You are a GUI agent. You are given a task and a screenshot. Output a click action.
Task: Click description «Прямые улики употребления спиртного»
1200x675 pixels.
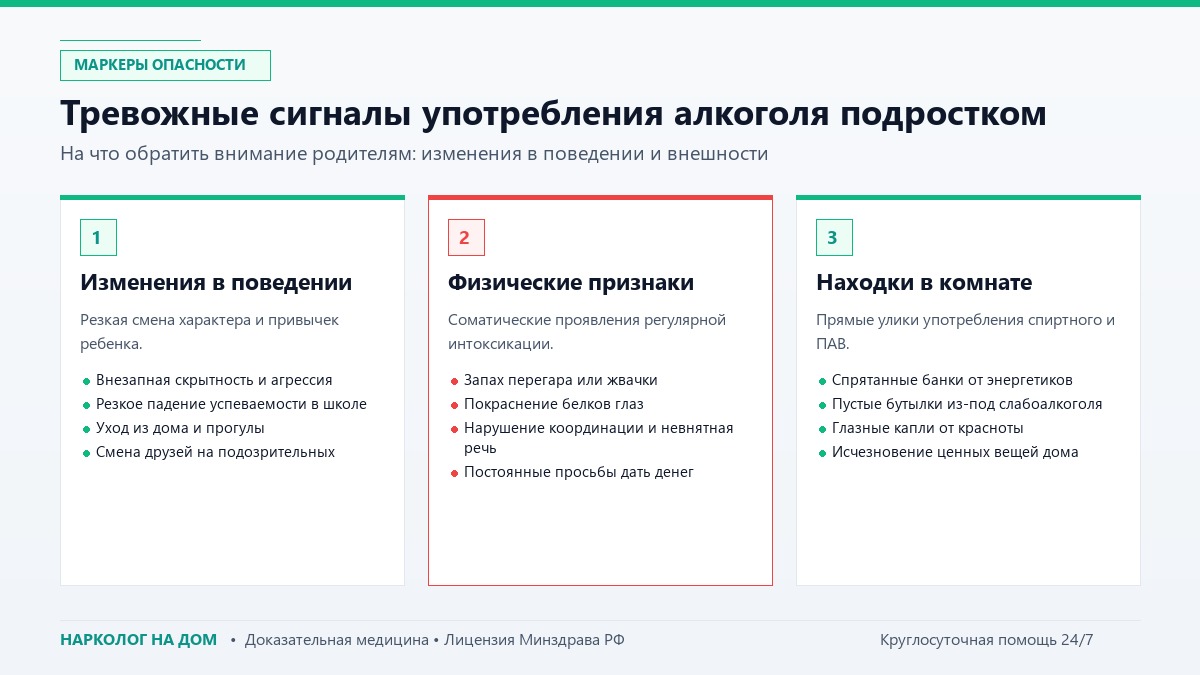(965, 332)
